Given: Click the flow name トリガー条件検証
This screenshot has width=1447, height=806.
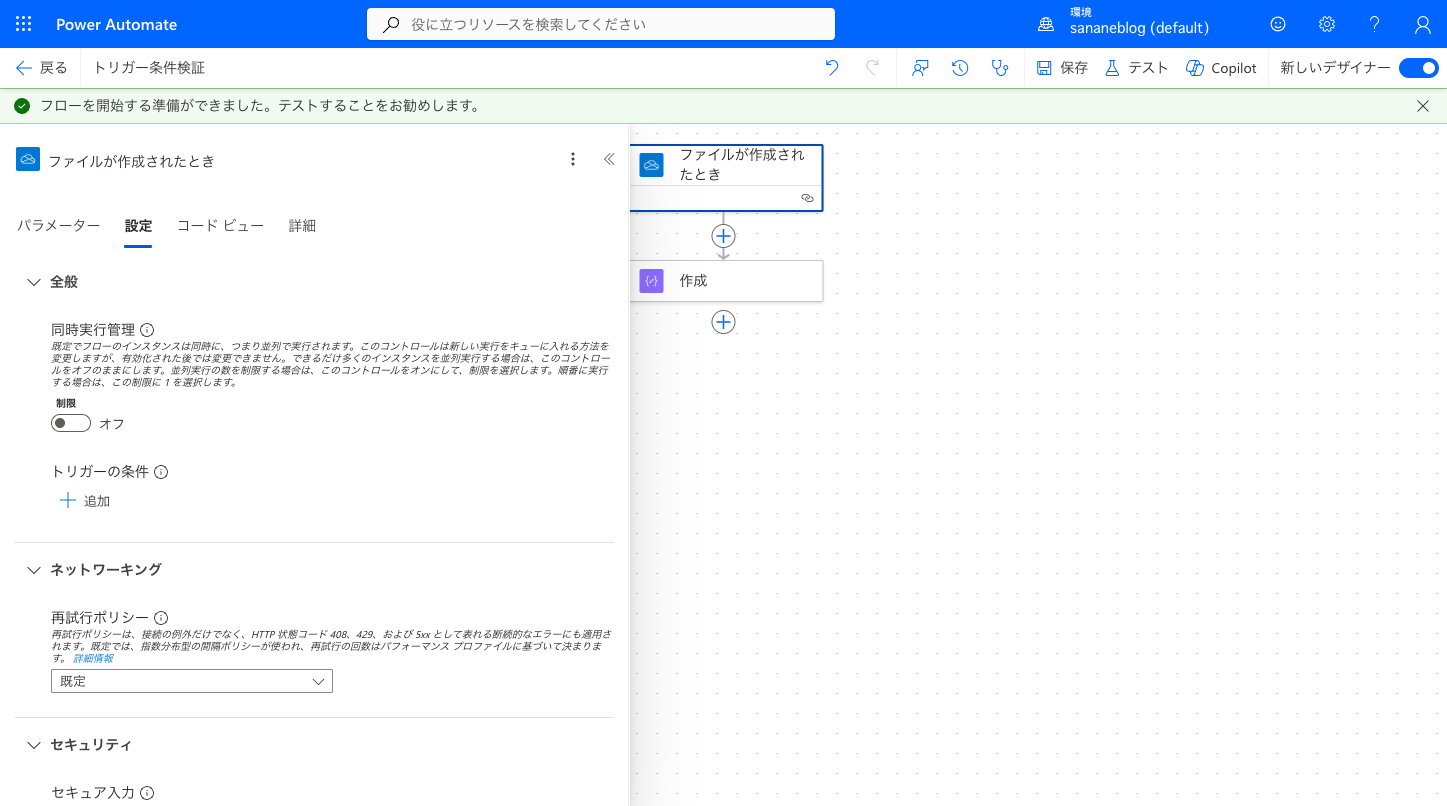Looking at the screenshot, I should tap(149, 68).
